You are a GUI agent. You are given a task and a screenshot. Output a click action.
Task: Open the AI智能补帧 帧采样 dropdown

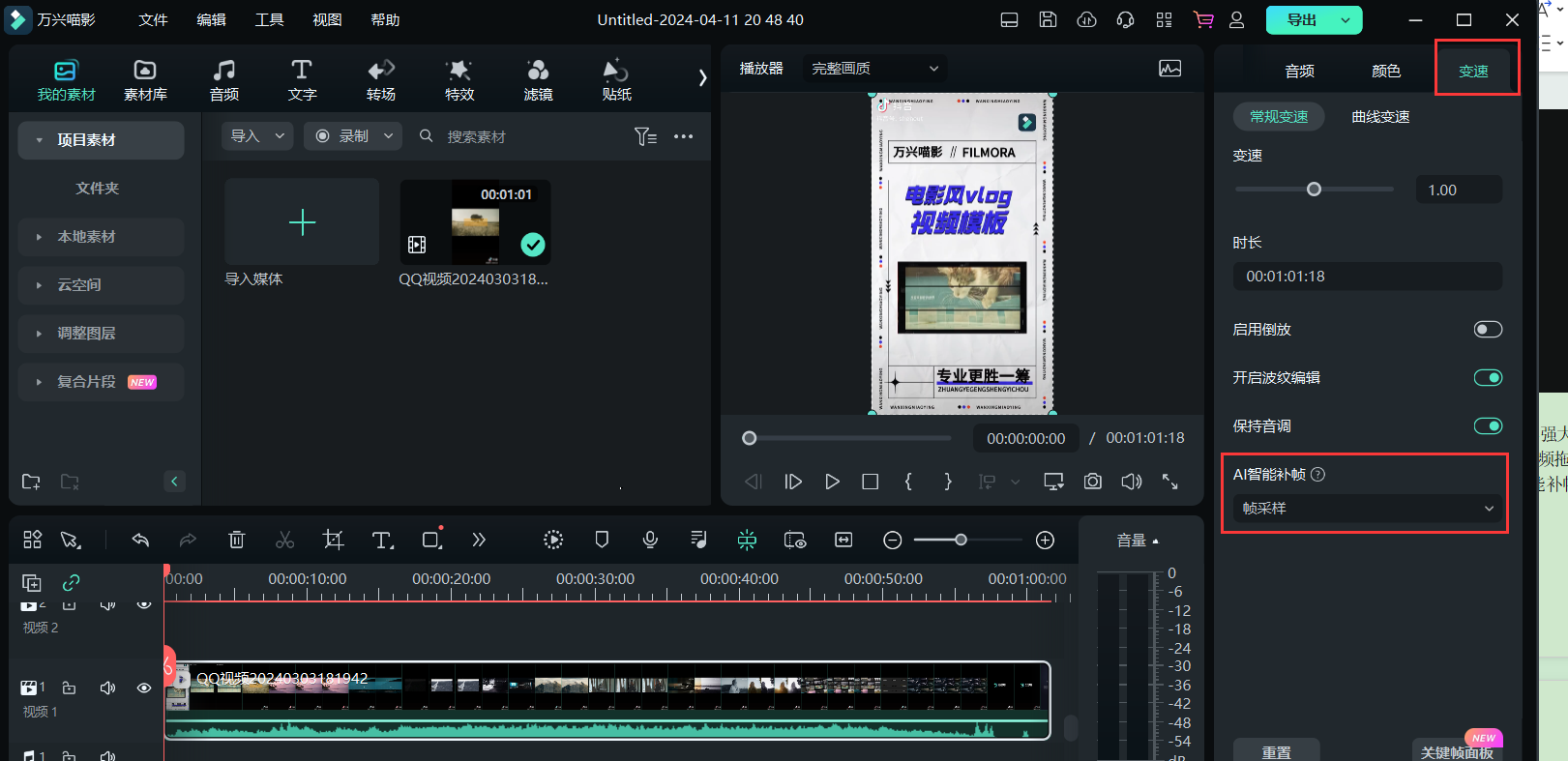[x=1366, y=509]
